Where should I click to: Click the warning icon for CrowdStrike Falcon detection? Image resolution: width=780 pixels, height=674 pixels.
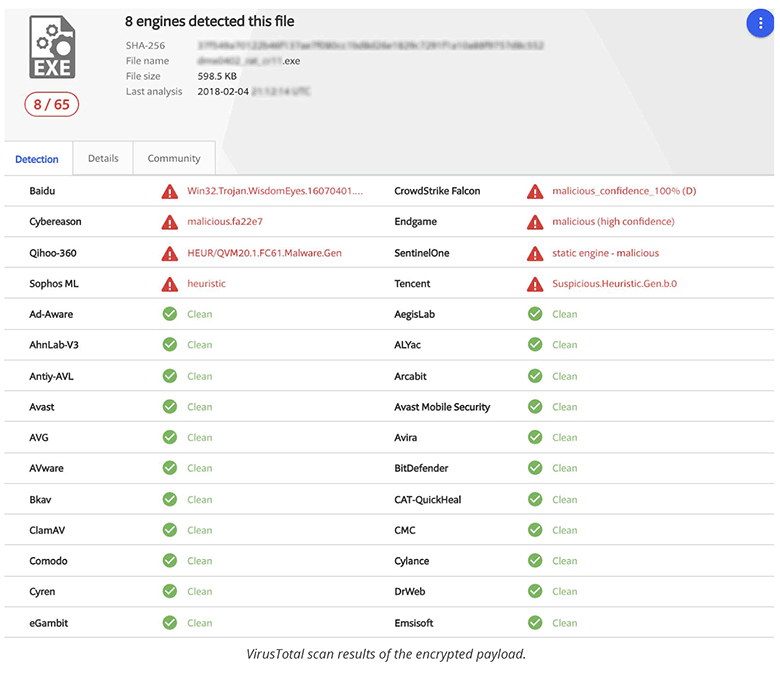(x=535, y=191)
